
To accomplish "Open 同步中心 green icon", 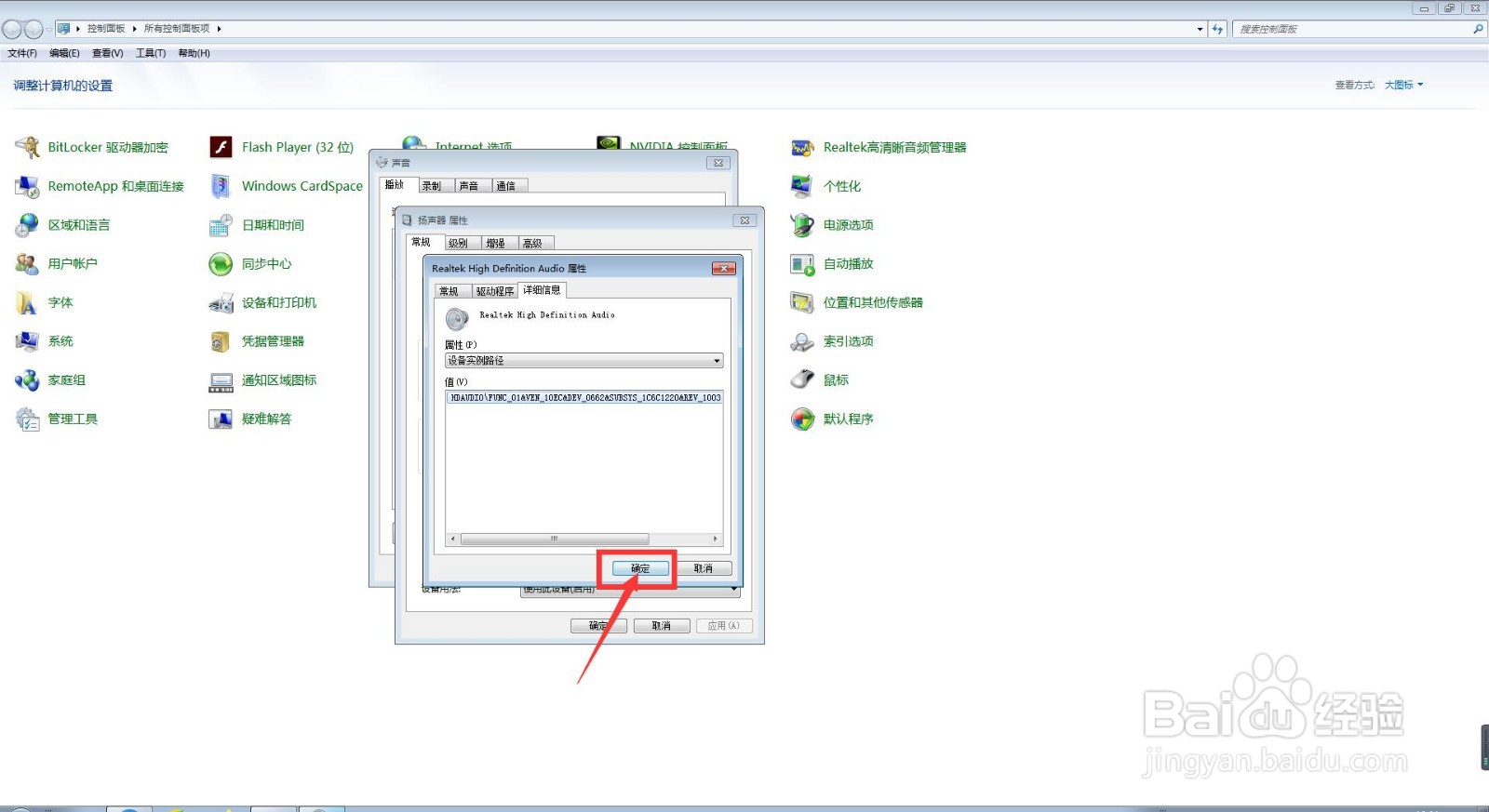I will [x=221, y=264].
